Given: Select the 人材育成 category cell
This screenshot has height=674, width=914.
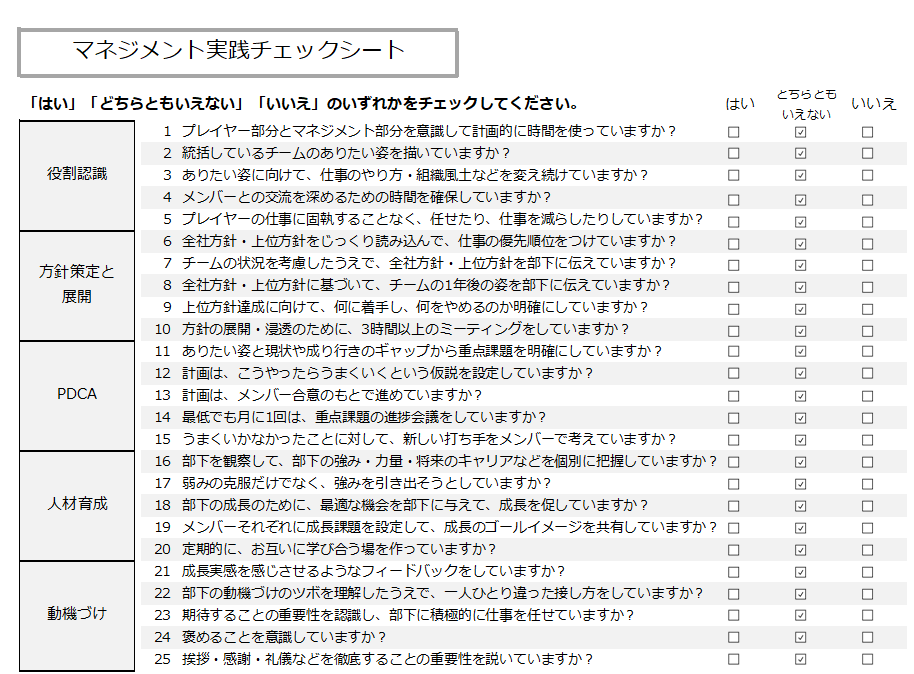Looking at the screenshot, I should tap(77, 505).
